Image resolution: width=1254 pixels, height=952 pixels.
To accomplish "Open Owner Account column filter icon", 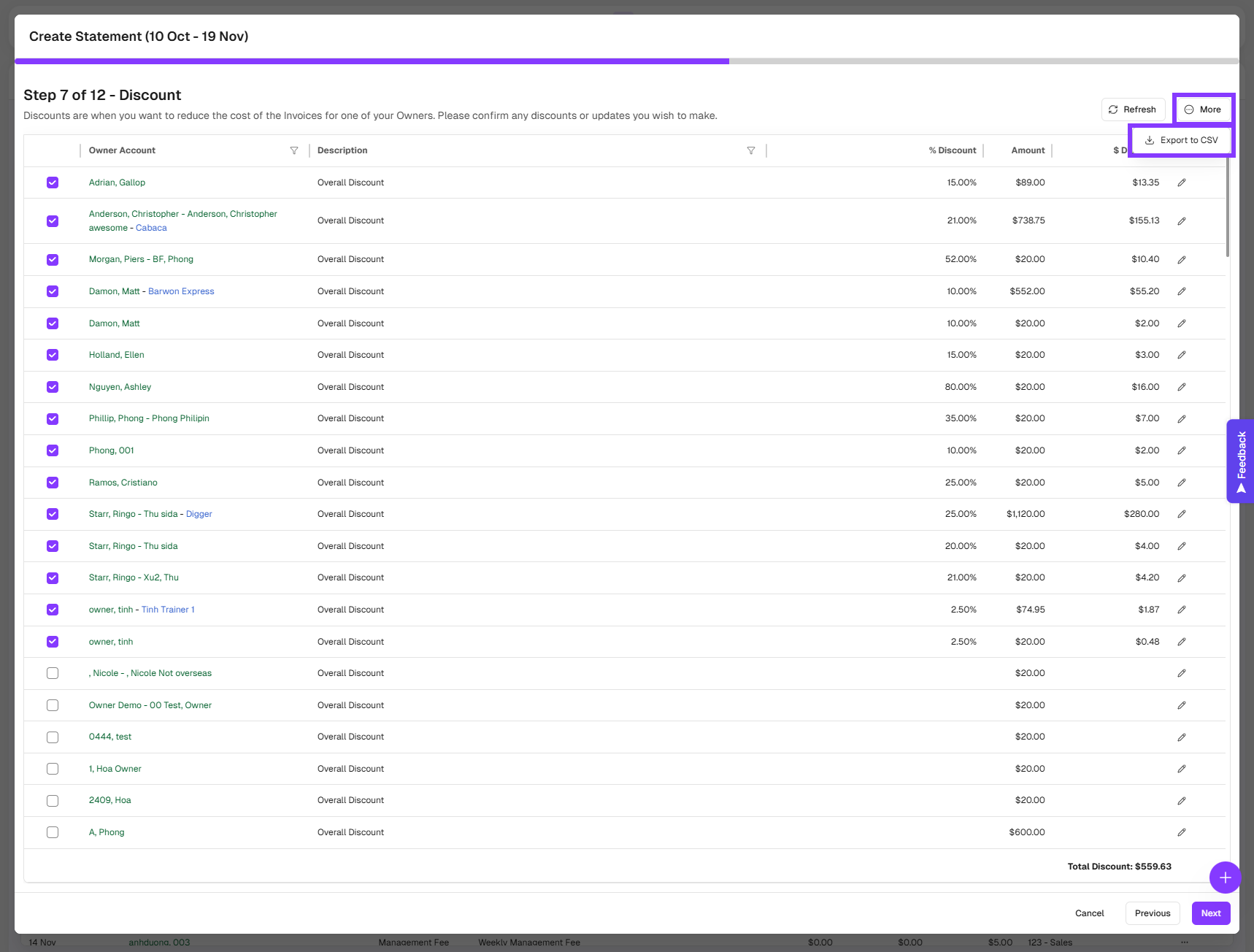I will (294, 150).
